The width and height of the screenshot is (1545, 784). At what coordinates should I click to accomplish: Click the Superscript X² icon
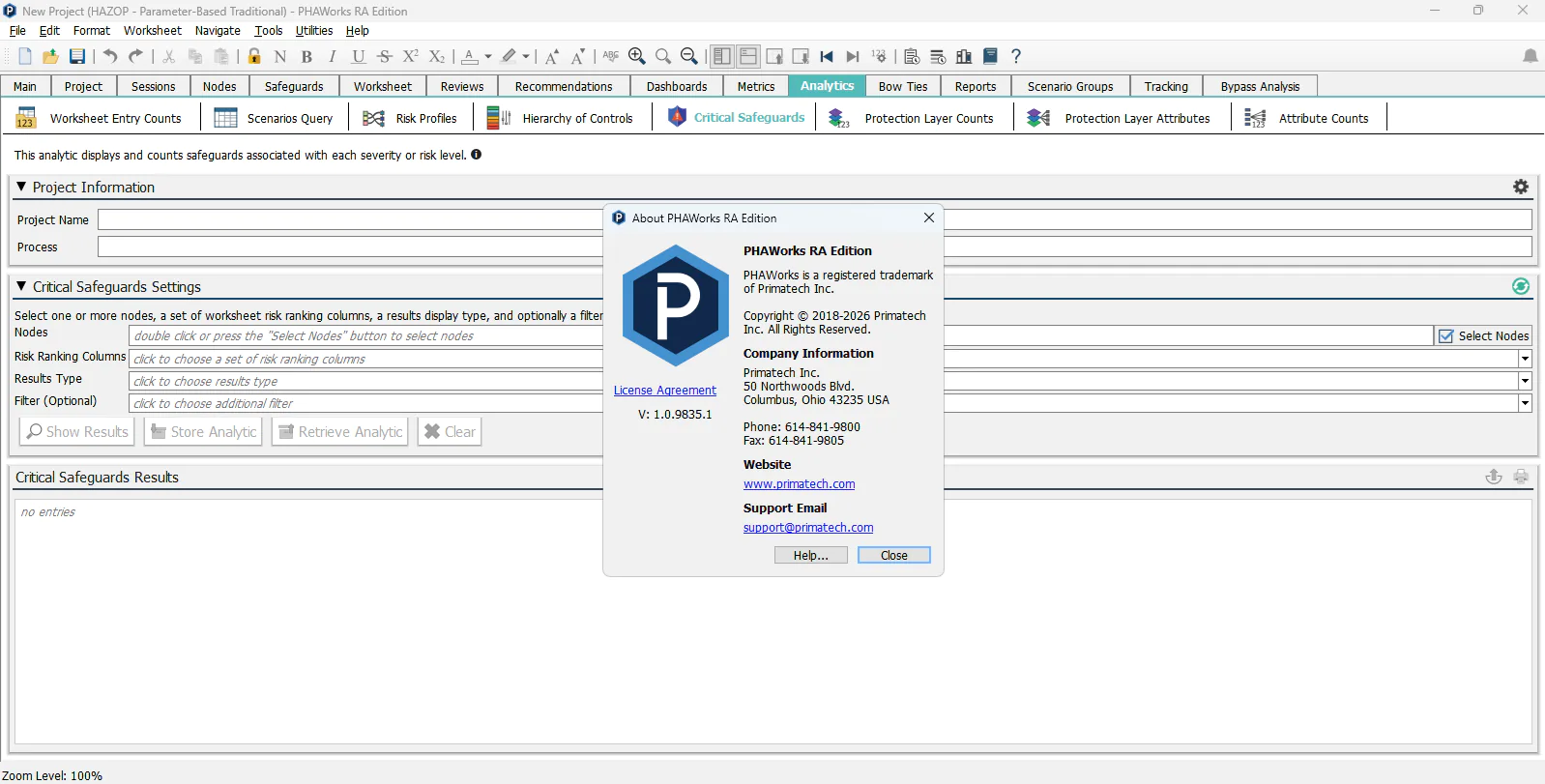[411, 56]
